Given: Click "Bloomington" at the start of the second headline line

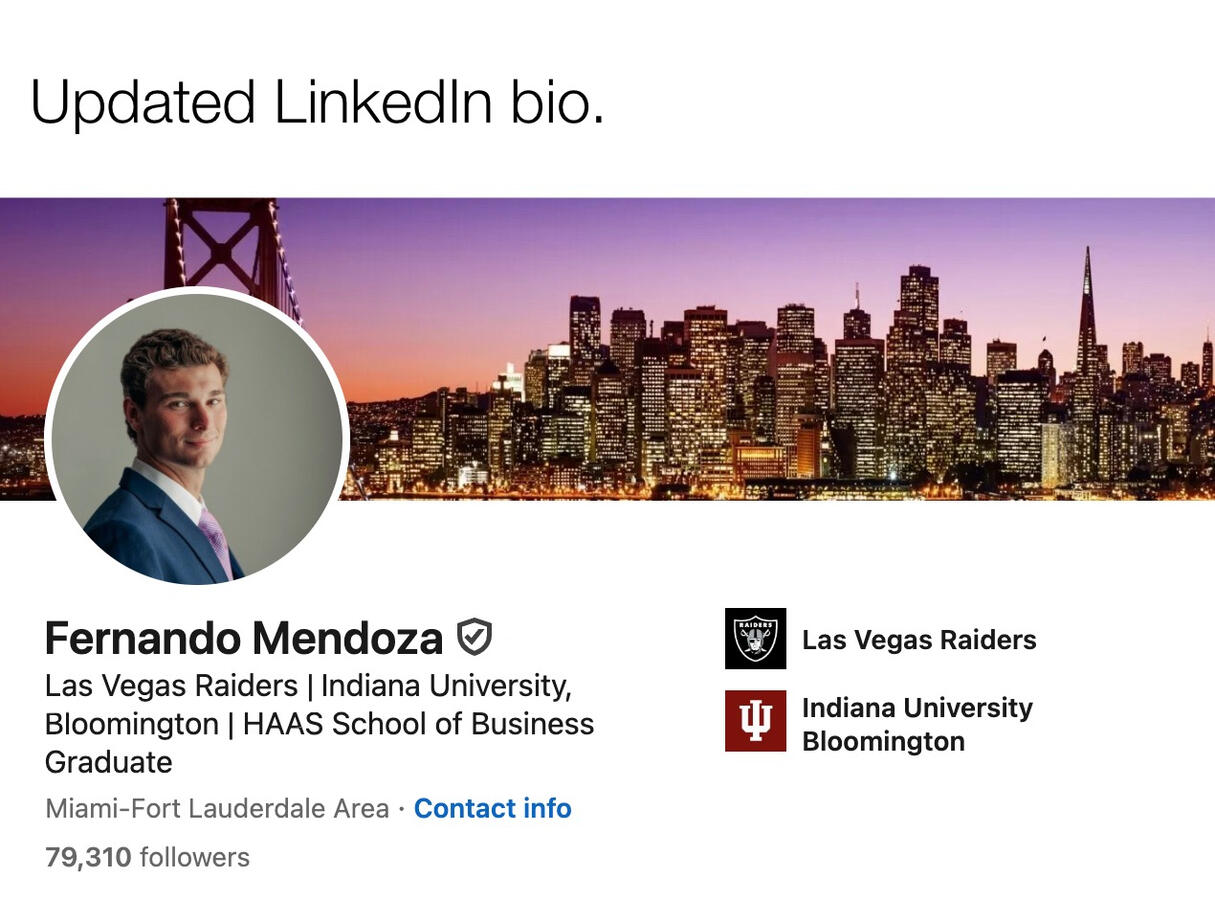Looking at the screenshot, I should point(131,724).
